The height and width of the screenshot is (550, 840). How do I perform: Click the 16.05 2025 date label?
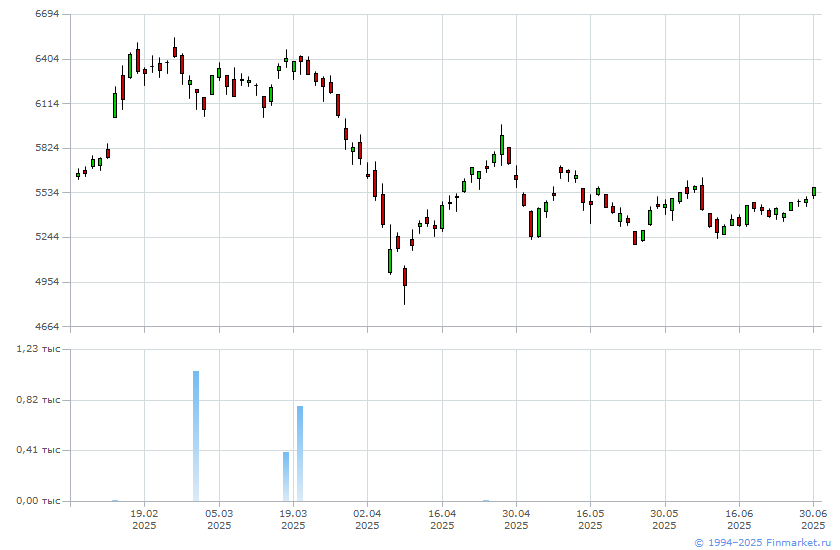pos(590,519)
